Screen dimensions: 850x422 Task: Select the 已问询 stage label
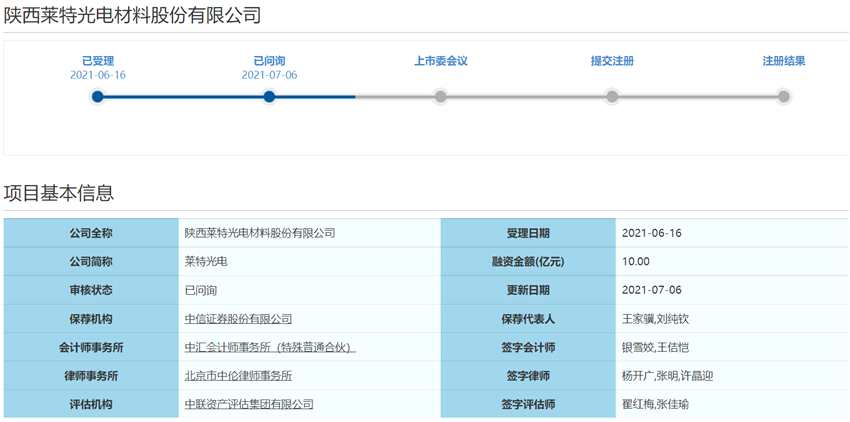pyautogui.click(x=269, y=61)
